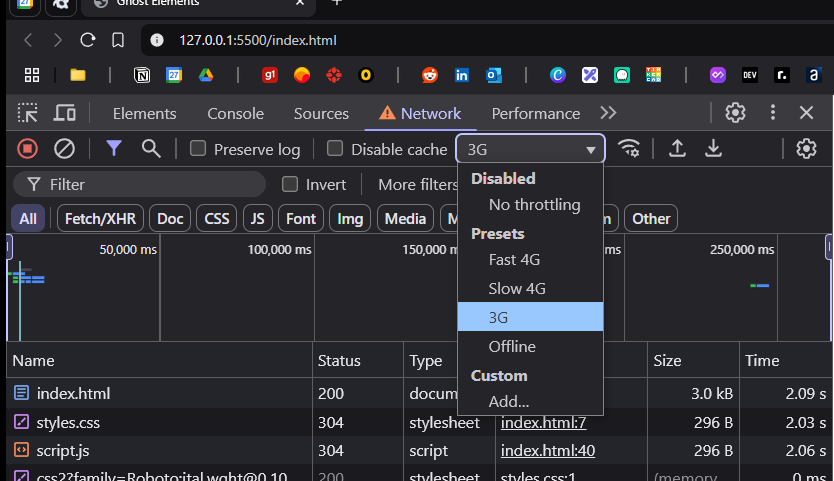Viewport: 834px width, 481px height.
Task: Open network conditions wifi icon
Action: point(629,148)
